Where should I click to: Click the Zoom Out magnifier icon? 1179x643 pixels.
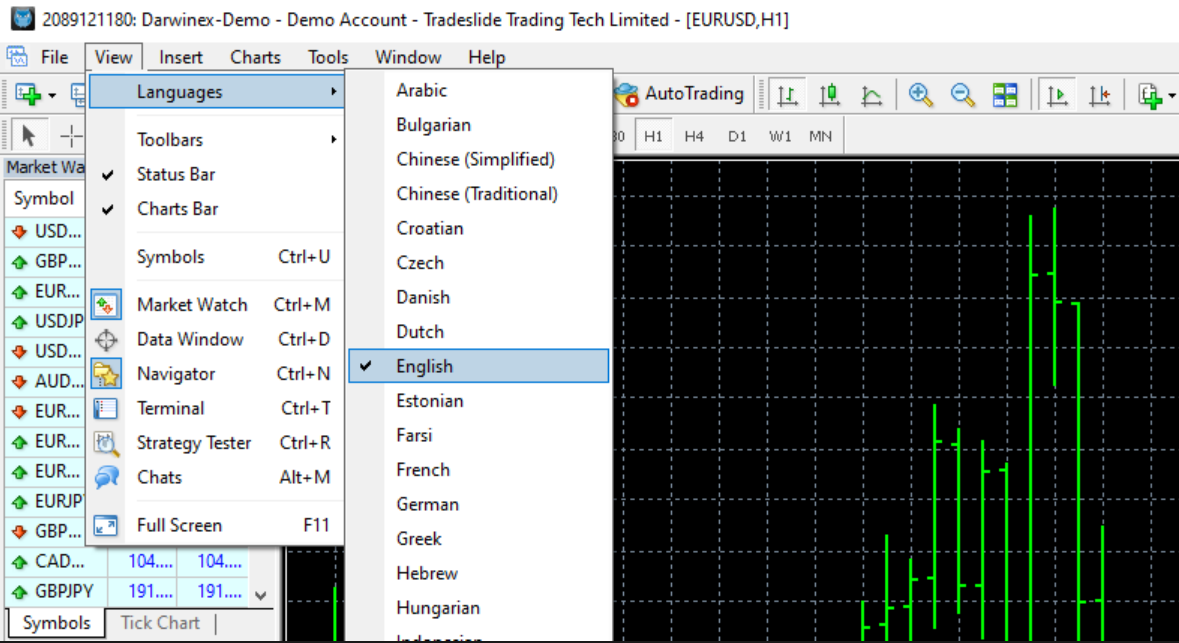pyautogui.click(x=962, y=95)
